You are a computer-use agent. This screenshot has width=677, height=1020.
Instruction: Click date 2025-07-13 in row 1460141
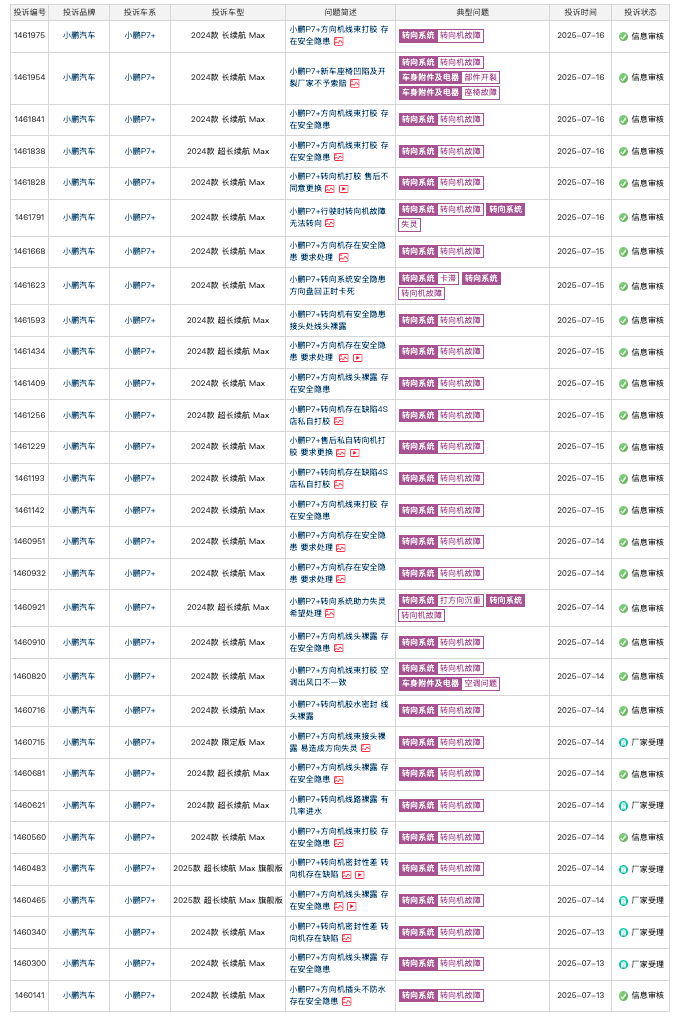(580, 995)
